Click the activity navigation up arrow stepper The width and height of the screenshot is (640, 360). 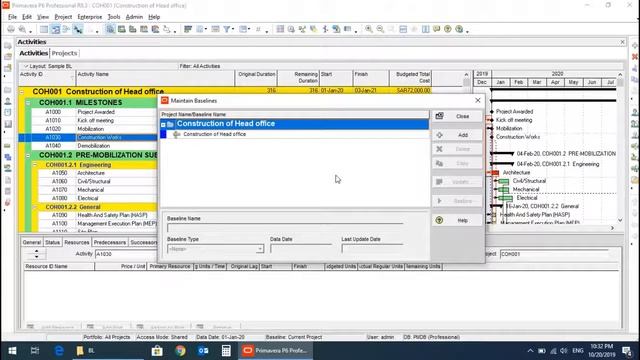[x=37, y=251]
